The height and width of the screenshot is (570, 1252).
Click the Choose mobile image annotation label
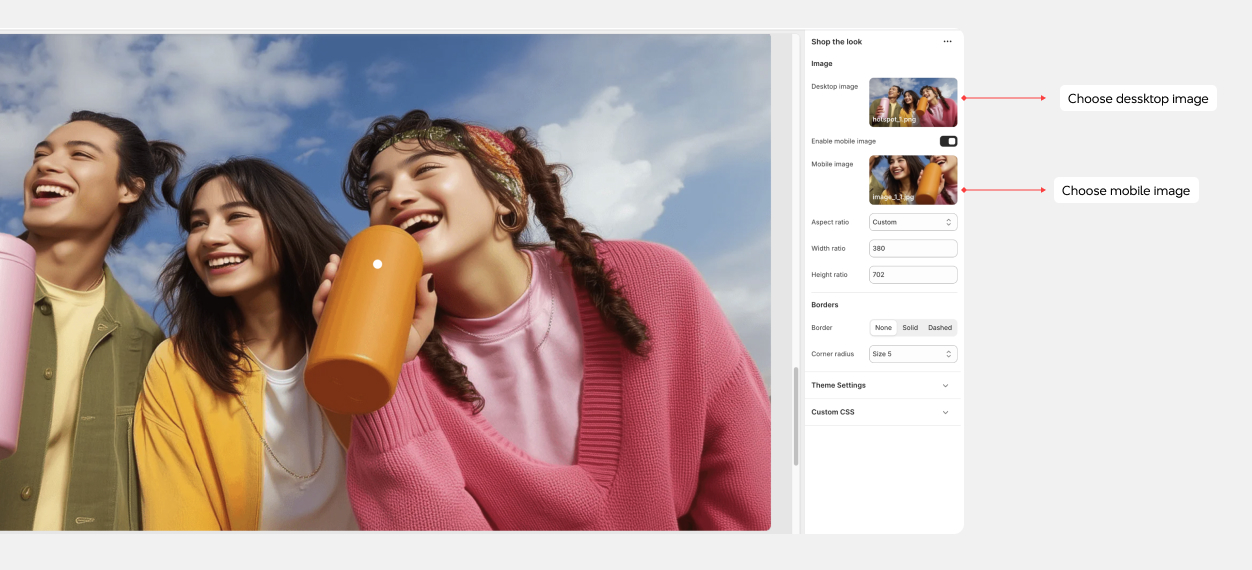(x=1125, y=191)
